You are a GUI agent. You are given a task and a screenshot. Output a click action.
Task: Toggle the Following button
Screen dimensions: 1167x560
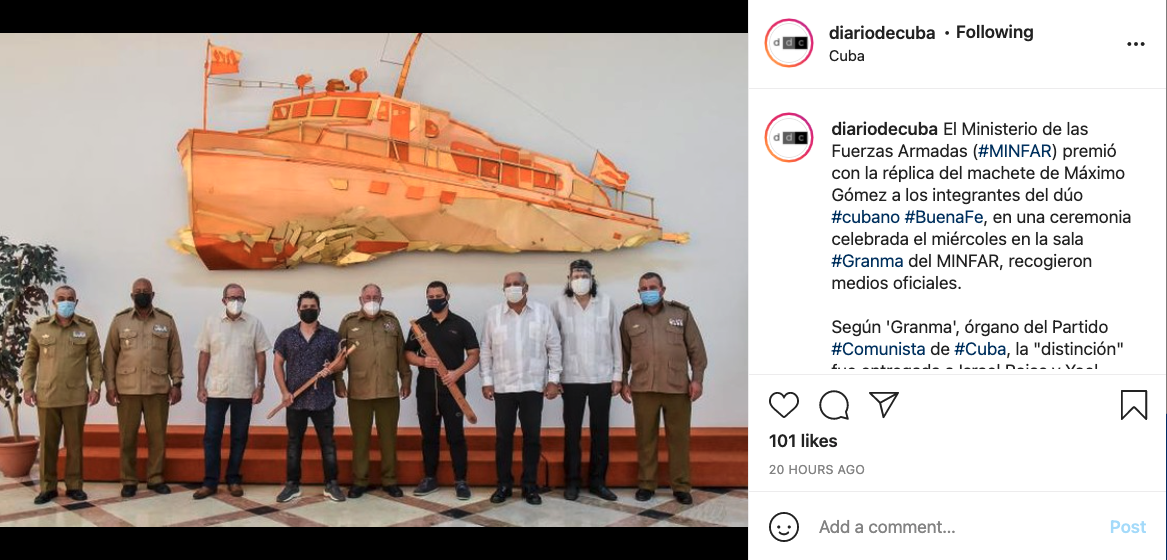(994, 32)
